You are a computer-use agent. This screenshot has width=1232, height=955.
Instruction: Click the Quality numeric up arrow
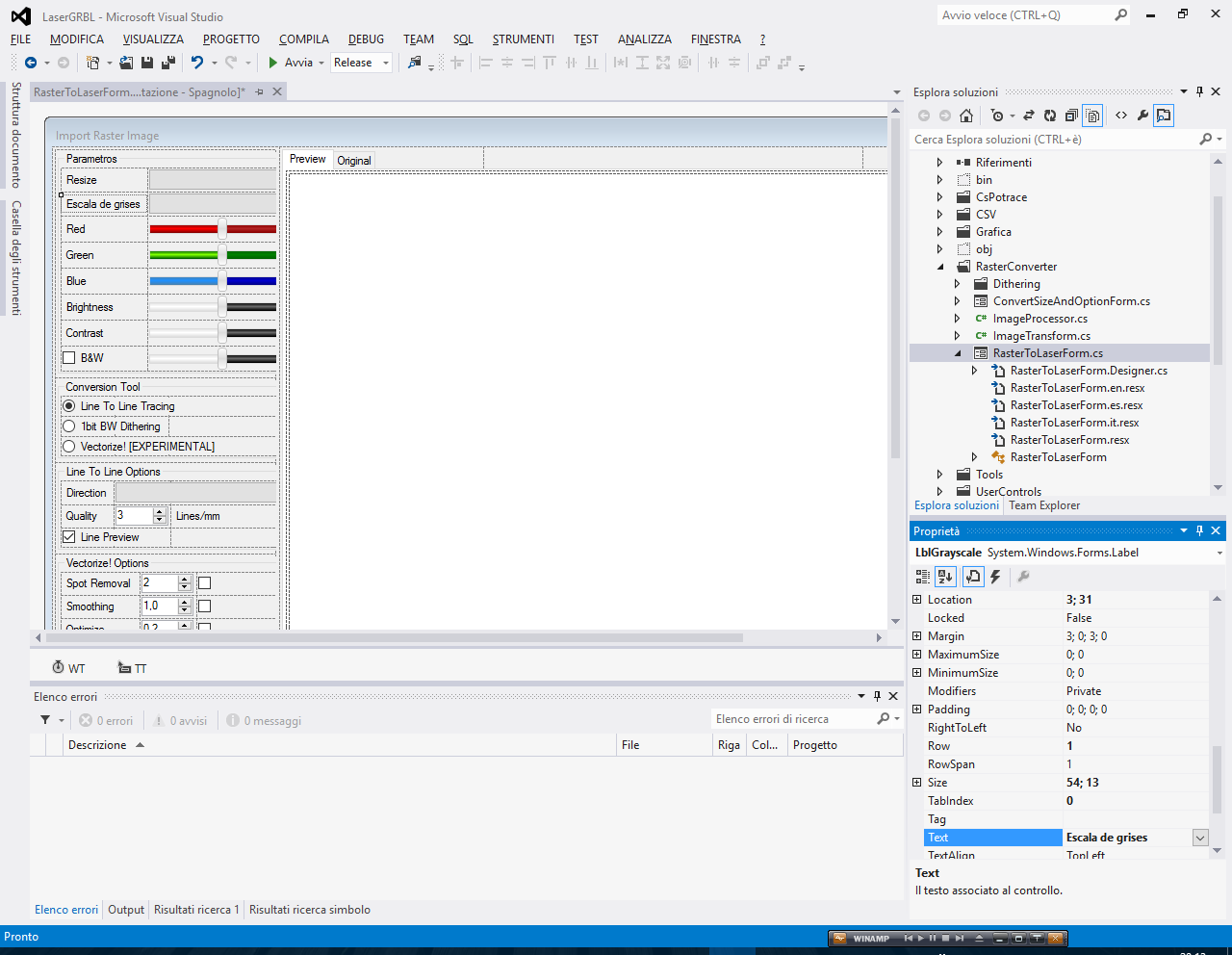160,511
